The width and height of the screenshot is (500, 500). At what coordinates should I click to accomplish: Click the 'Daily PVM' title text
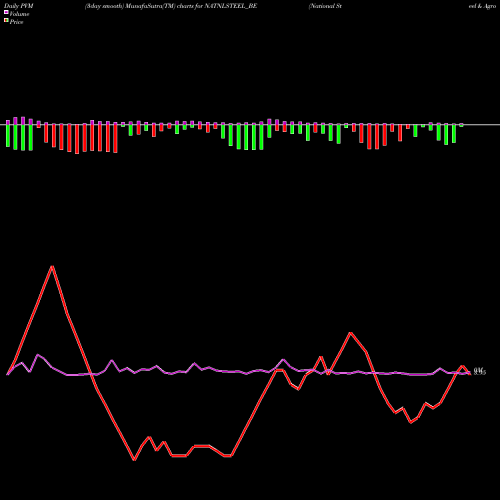pos(19,6)
